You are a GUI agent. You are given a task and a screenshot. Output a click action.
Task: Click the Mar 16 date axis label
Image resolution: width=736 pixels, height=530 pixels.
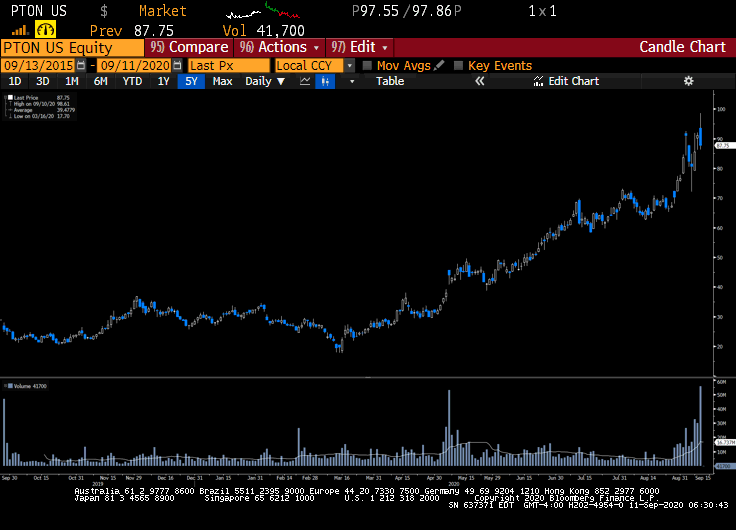[x=342, y=478]
